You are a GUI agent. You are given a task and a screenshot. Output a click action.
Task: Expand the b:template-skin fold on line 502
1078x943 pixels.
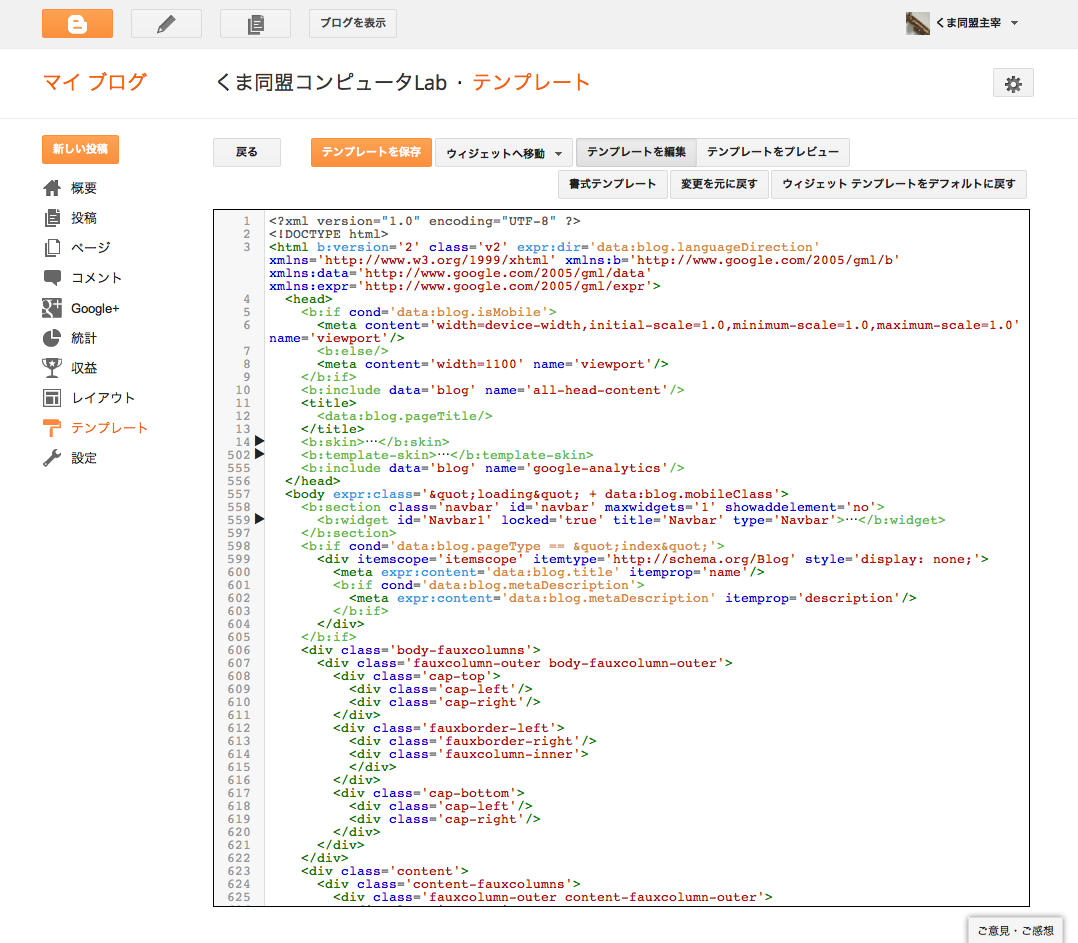[260, 454]
